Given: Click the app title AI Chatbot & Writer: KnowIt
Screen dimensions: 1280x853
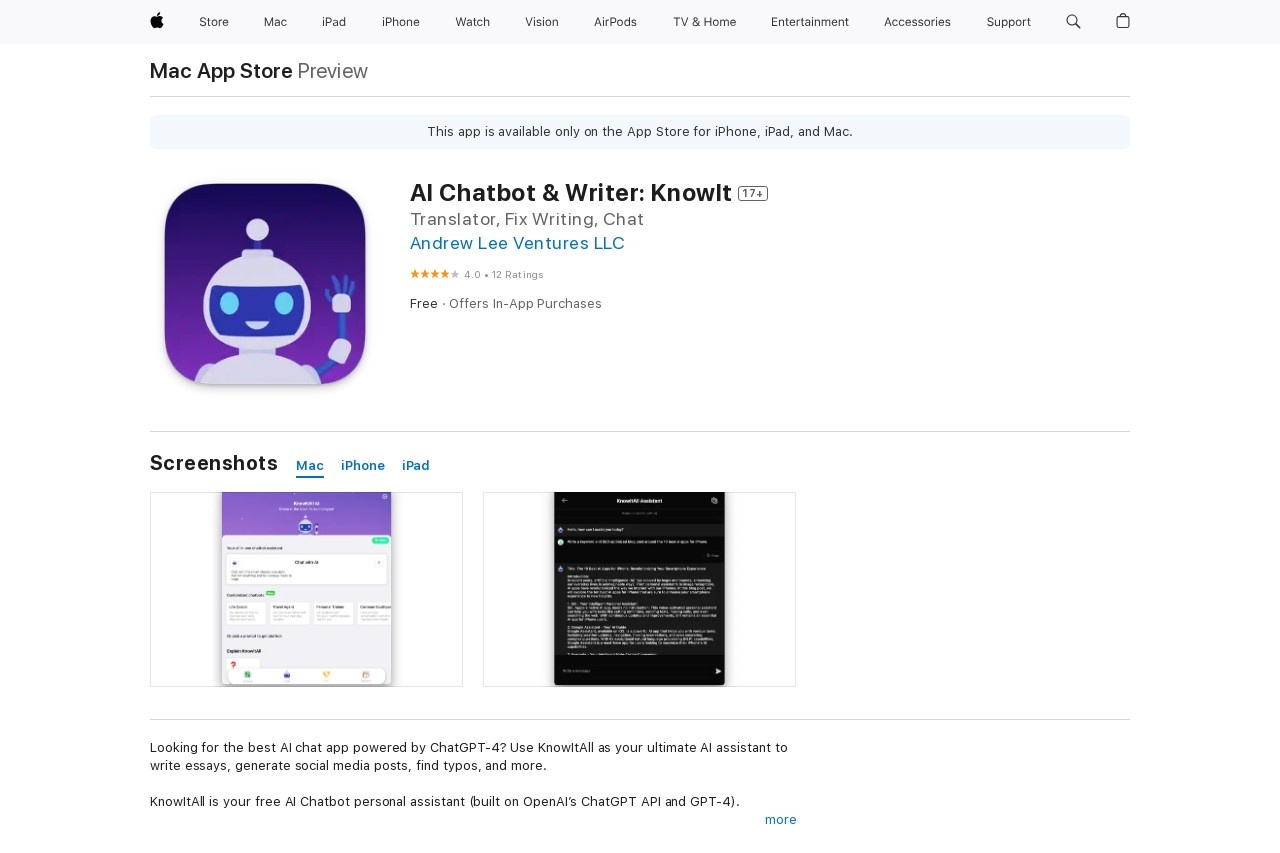Looking at the screenshot, I should click(x=571, y=193).
